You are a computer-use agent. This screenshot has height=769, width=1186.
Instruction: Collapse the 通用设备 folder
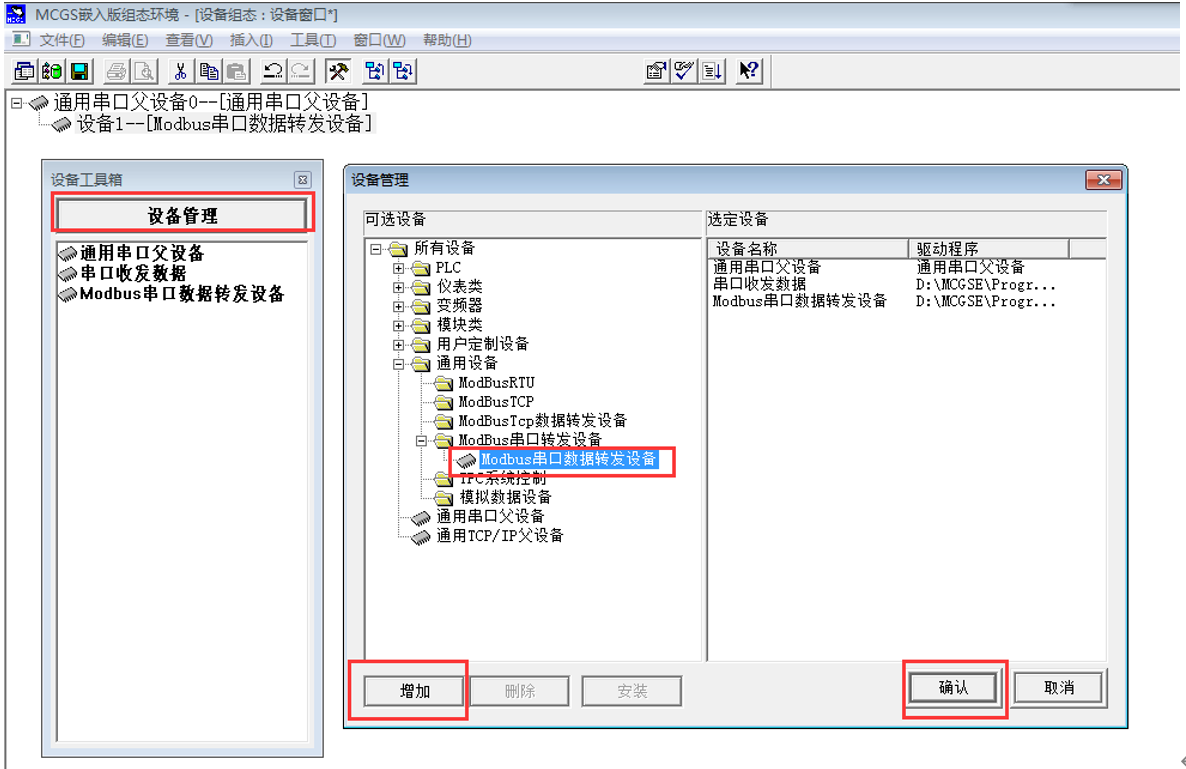[x=399, y=364]
